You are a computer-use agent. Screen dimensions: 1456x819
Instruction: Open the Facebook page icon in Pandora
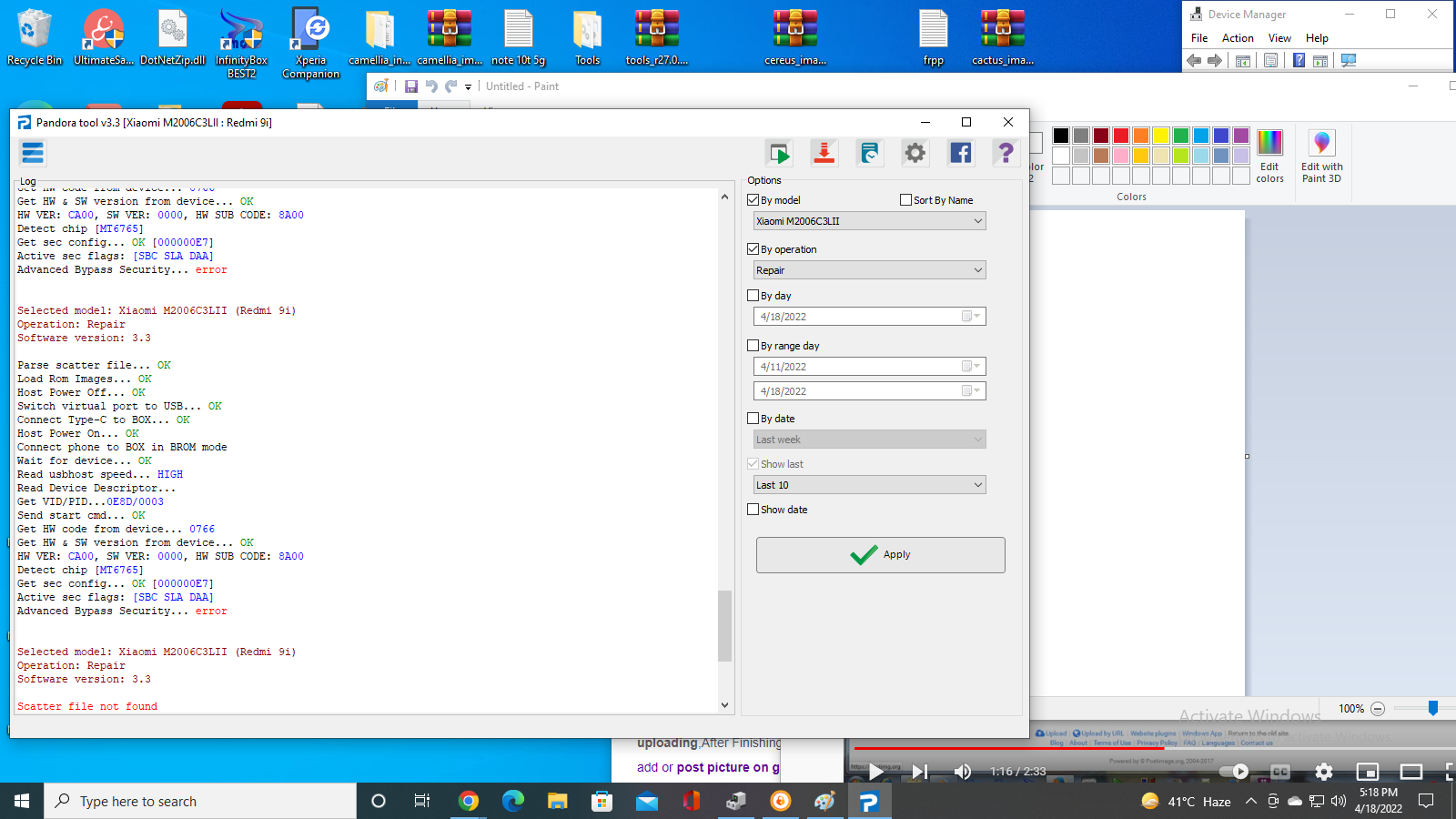pos(961,153)
